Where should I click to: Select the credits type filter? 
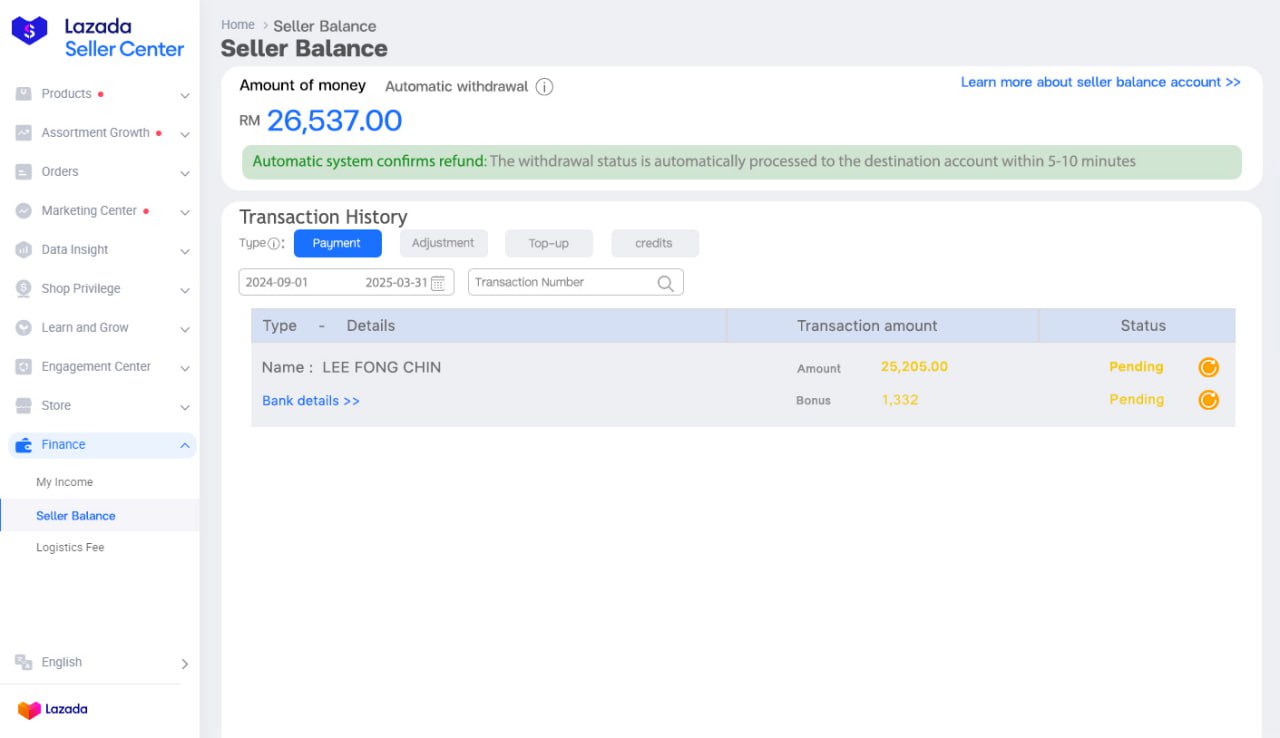click(654, 243)
